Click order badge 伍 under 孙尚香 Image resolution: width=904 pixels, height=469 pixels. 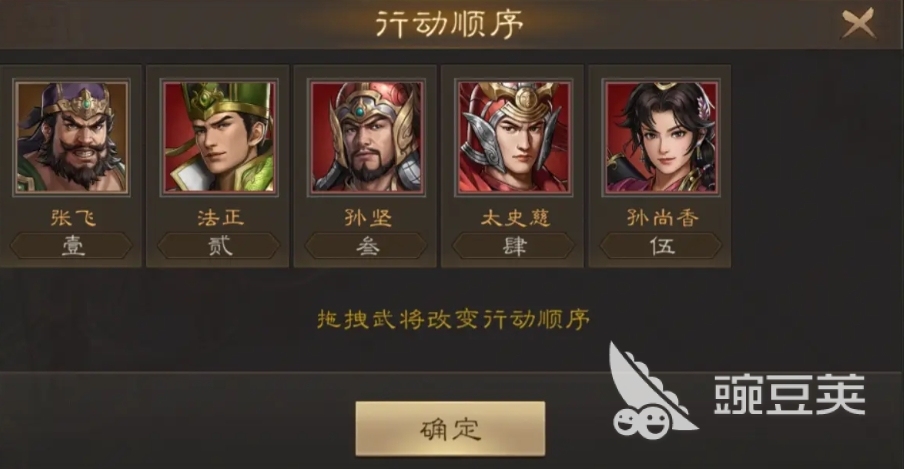pos(661,246)
